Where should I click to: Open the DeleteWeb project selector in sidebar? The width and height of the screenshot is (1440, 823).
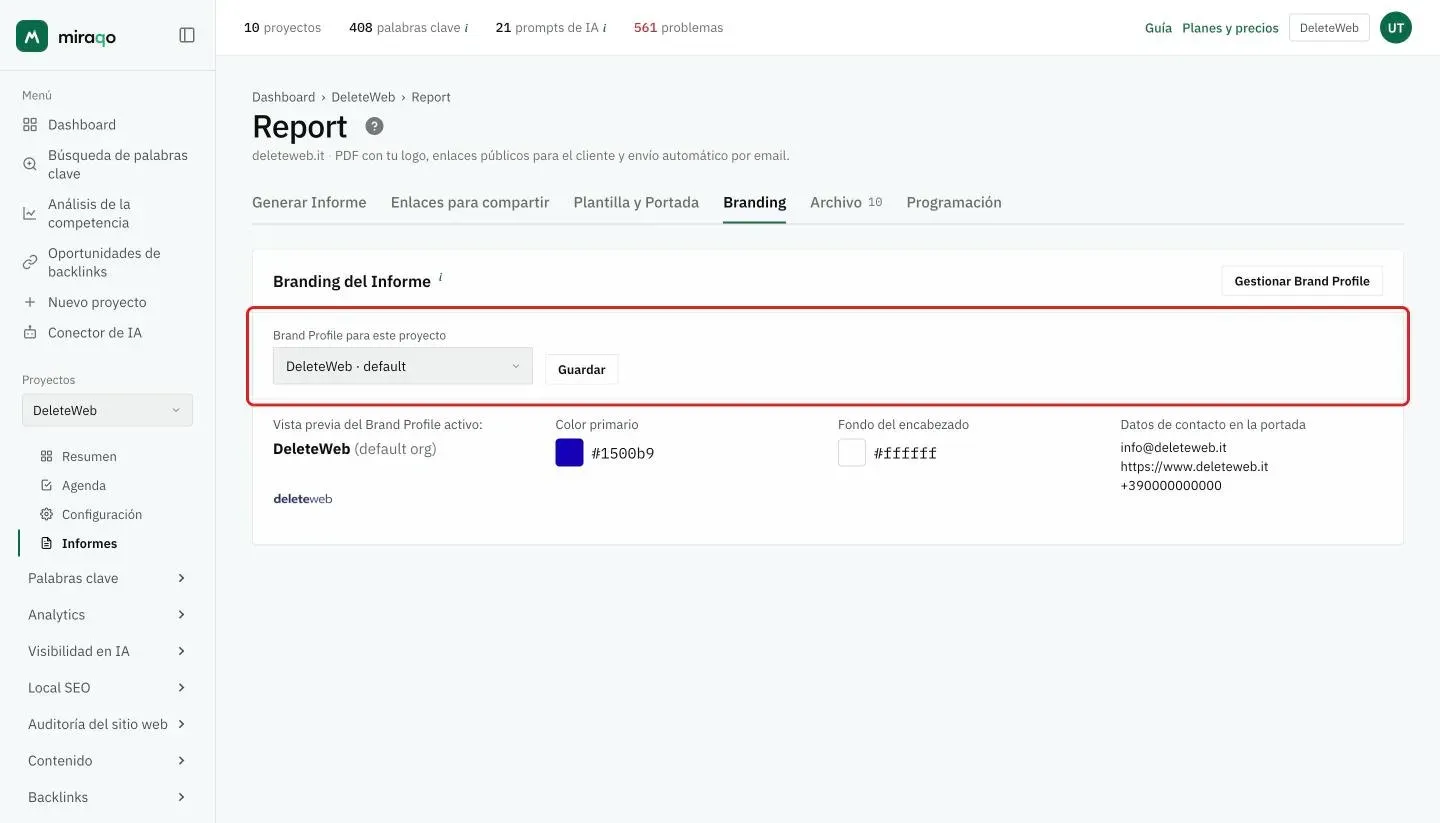pos(107,410)
